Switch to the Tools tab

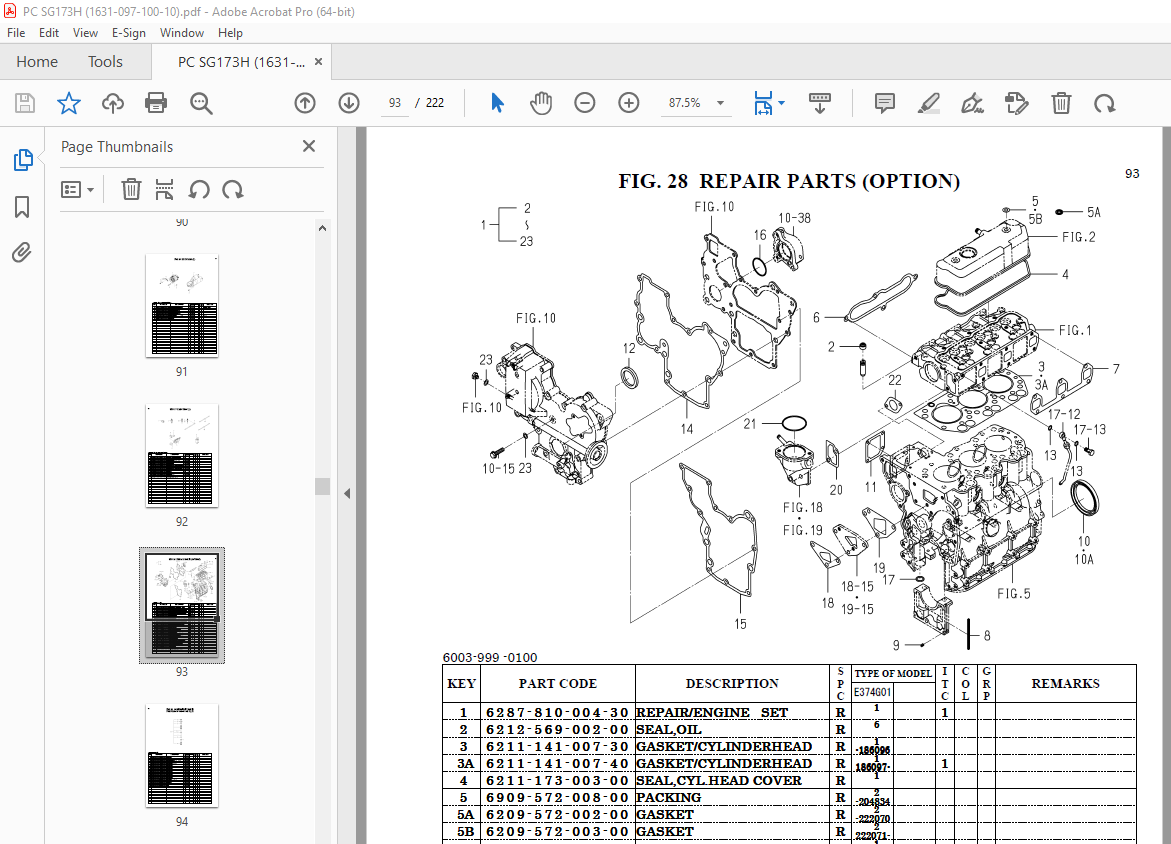pos(105,62)
